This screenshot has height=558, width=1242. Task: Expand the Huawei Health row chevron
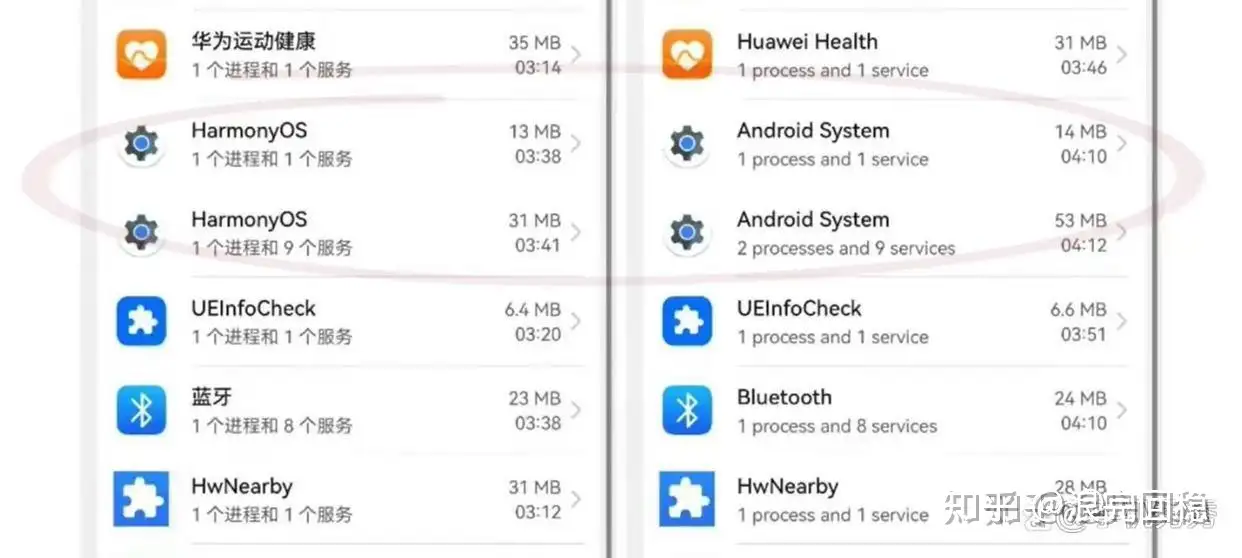1122,55
